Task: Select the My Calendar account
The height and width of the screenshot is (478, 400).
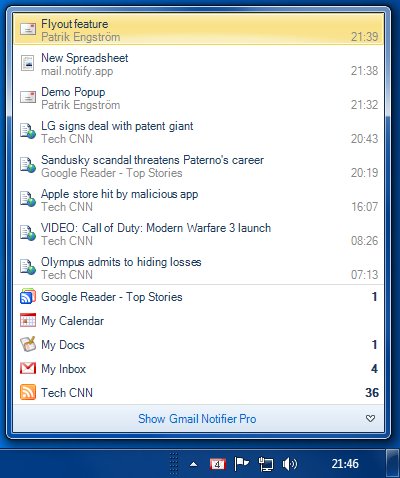Action: 199,321
